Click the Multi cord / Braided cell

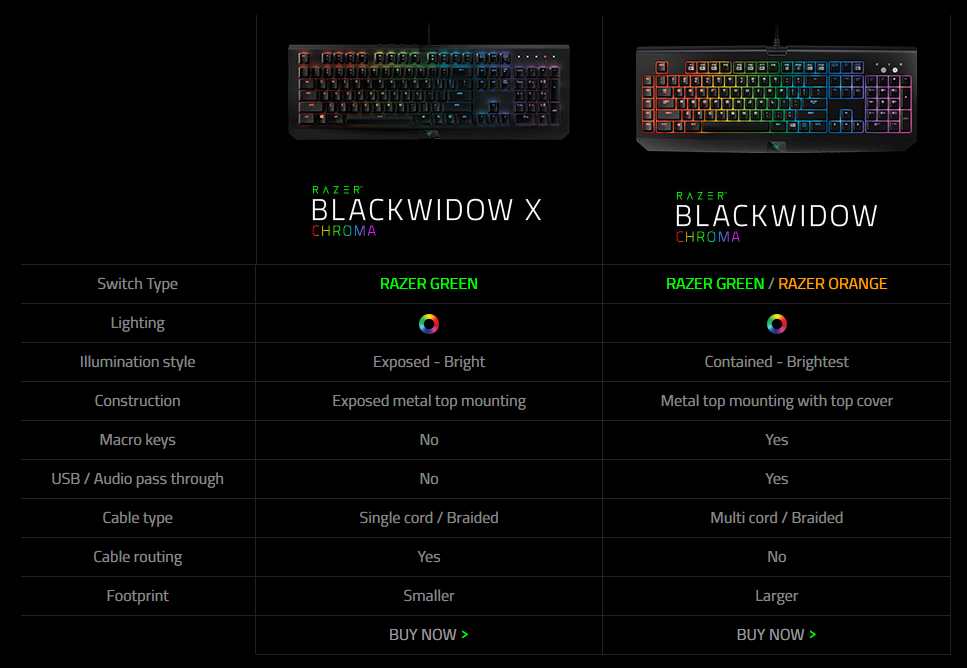click(777, 518)
